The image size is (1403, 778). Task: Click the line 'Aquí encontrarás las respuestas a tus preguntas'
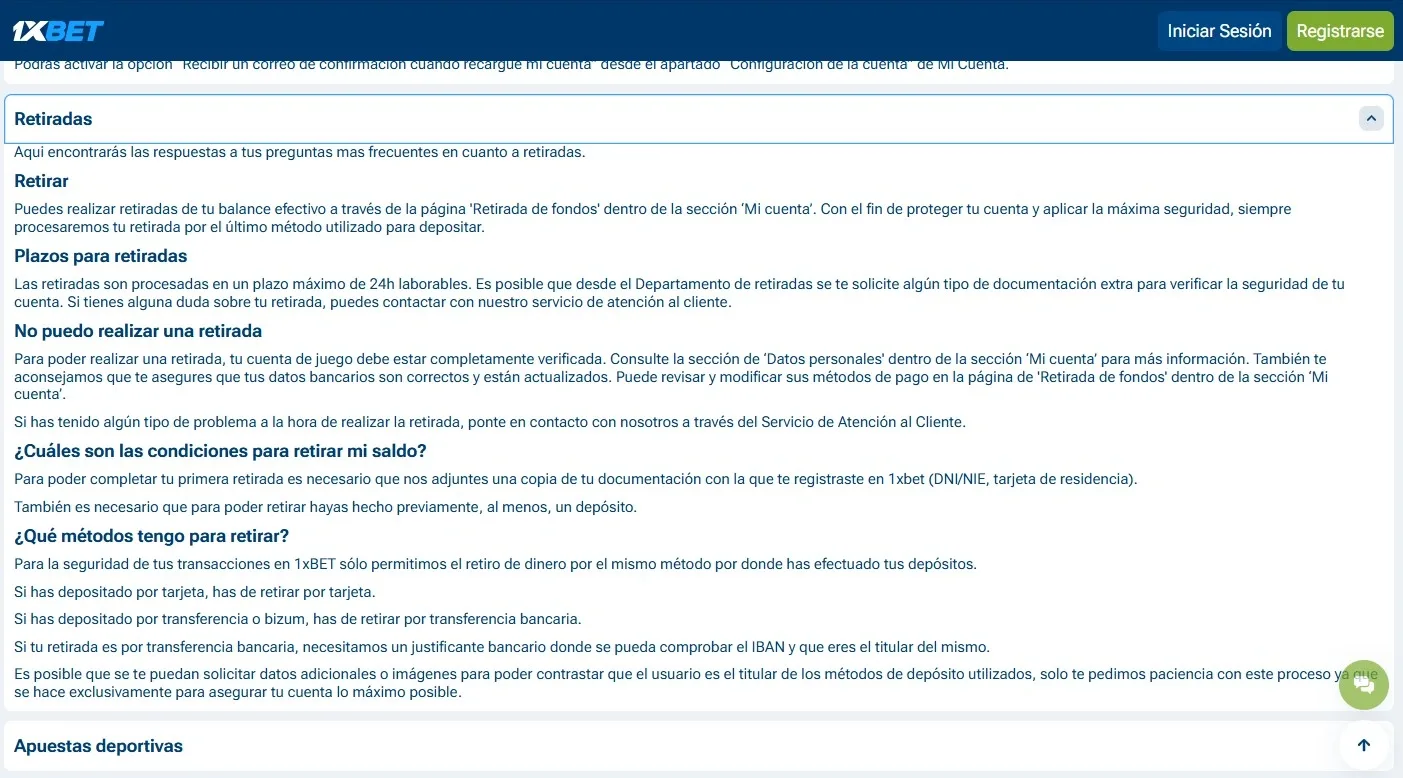pyautogui.click(x=300, y=152)
